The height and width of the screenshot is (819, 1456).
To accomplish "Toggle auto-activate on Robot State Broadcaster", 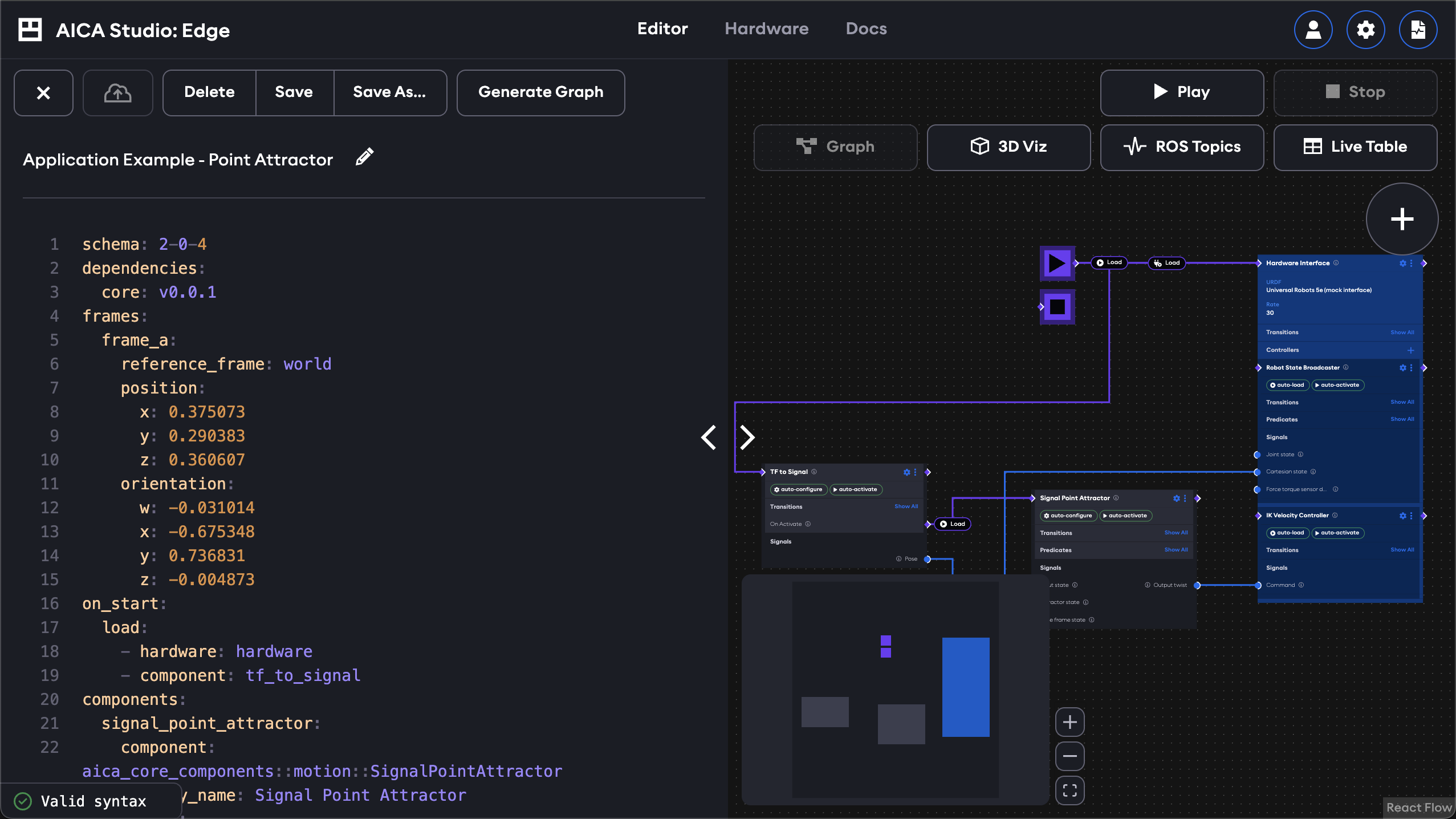I will (x=1337, y=385).
